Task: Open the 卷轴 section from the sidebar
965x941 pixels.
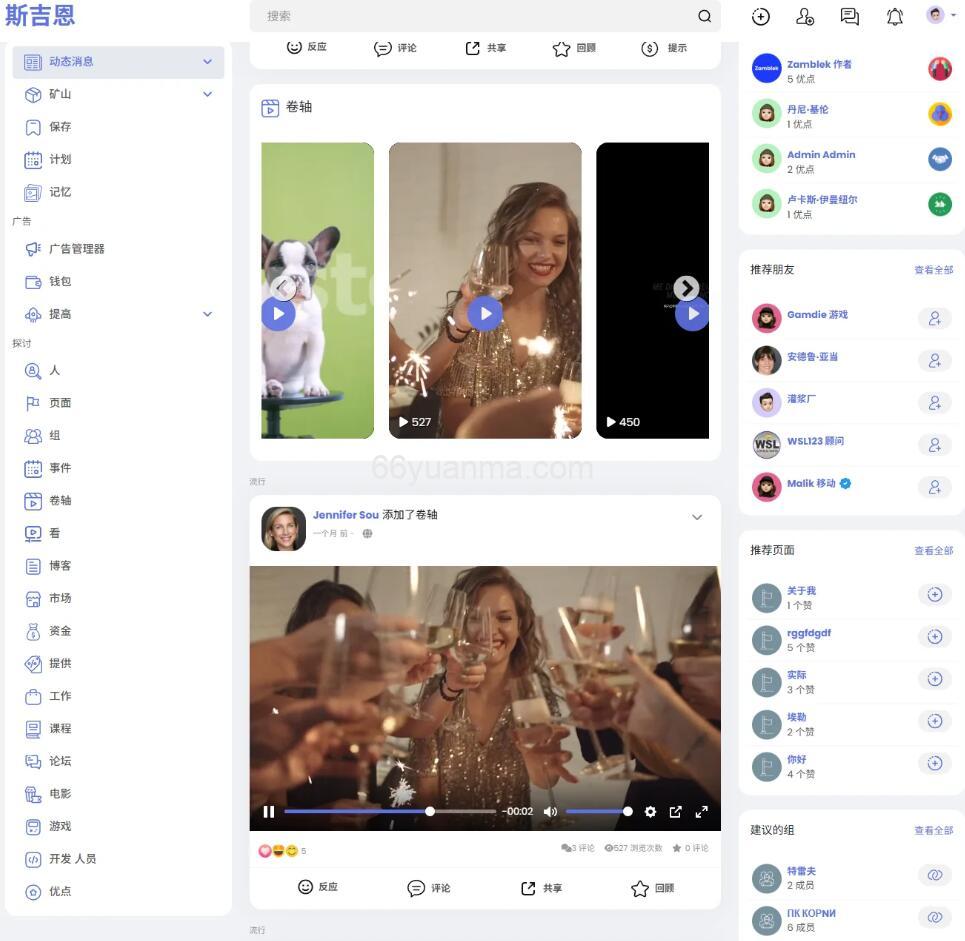Action: (61, 500)
